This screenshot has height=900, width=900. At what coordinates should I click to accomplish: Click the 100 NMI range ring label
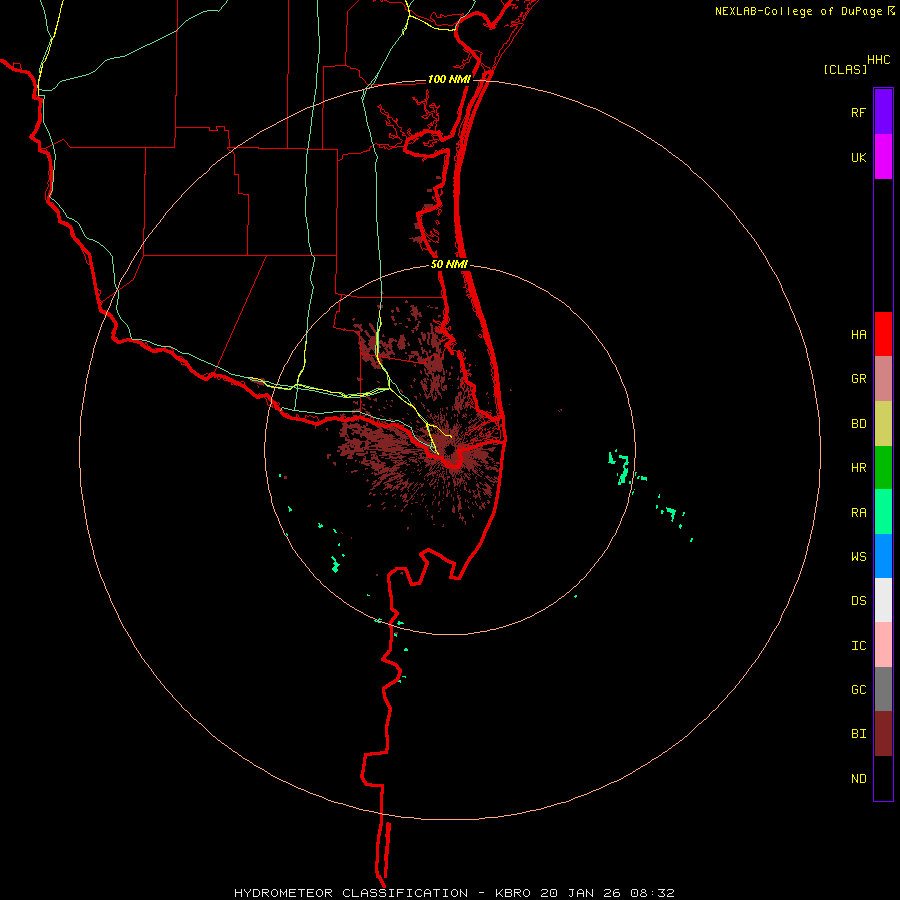(x=449, y=79)
